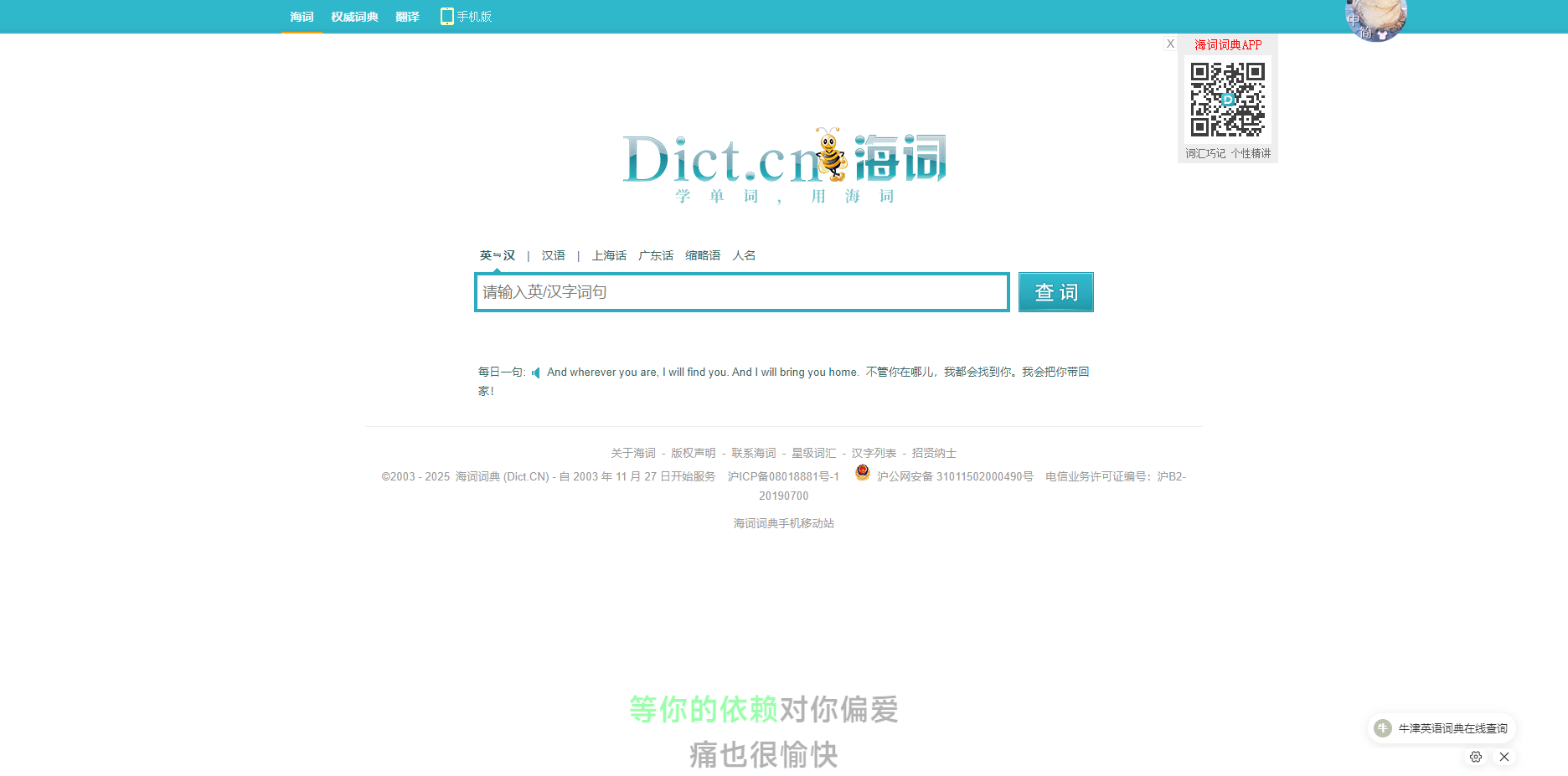The image size is (1568, 776).
Task: Open the lyrics widget settings gear
Action: point(1476,757)
